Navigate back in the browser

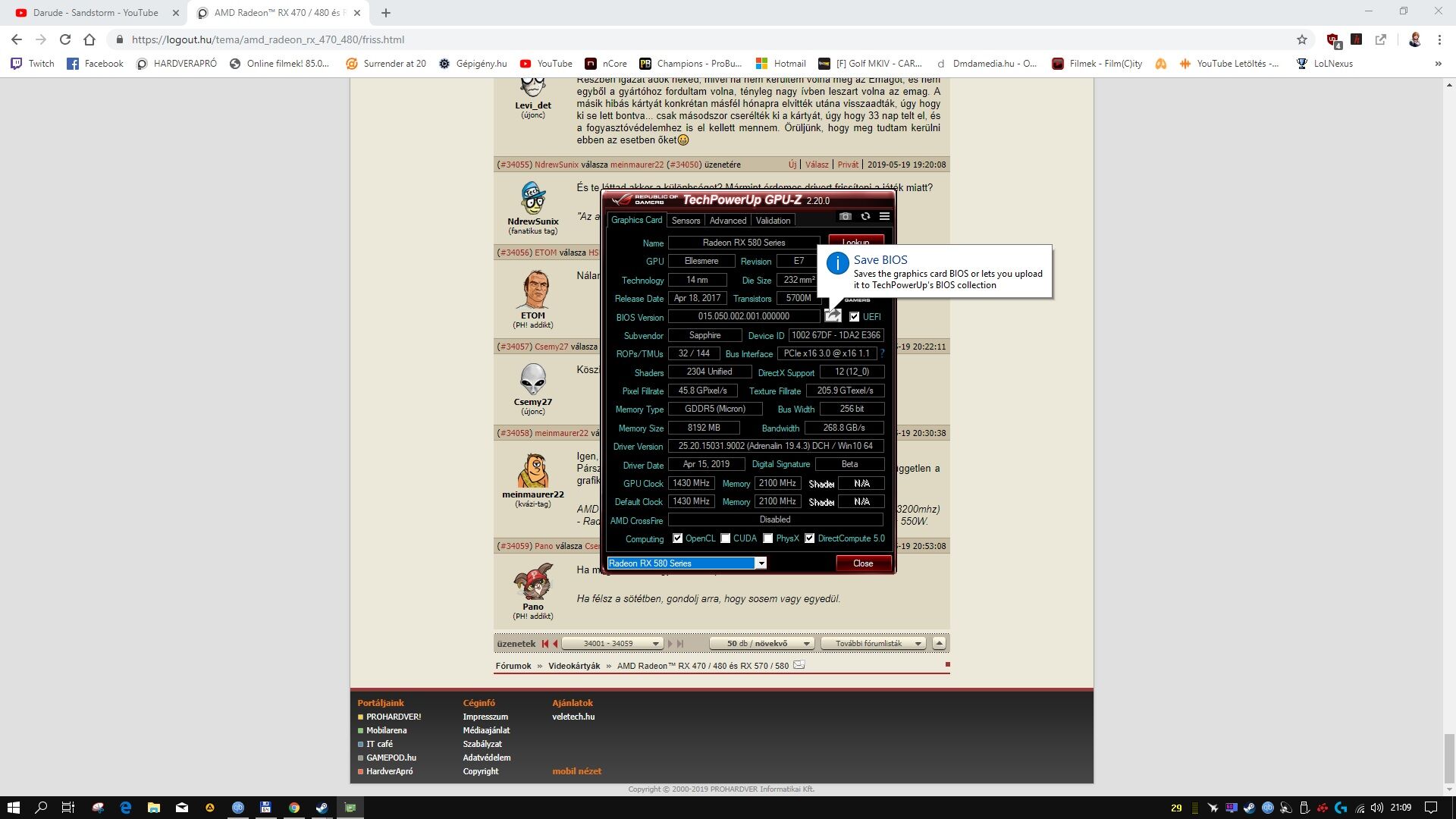[17, 39]
